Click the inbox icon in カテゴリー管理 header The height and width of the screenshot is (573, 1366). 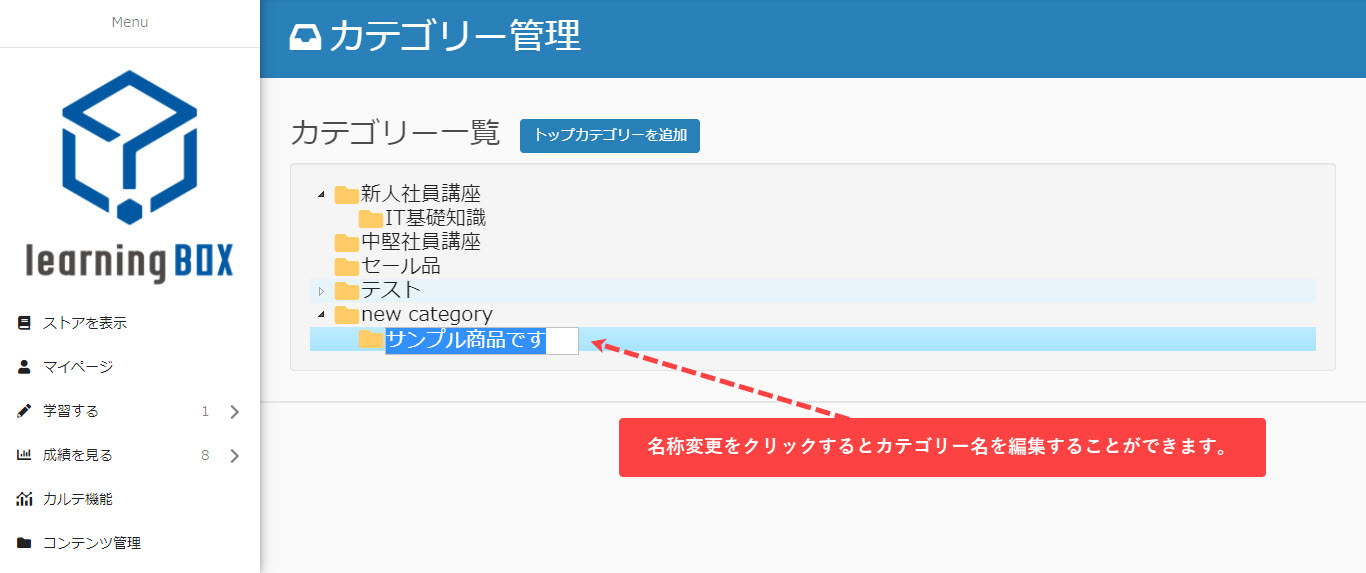305,37
